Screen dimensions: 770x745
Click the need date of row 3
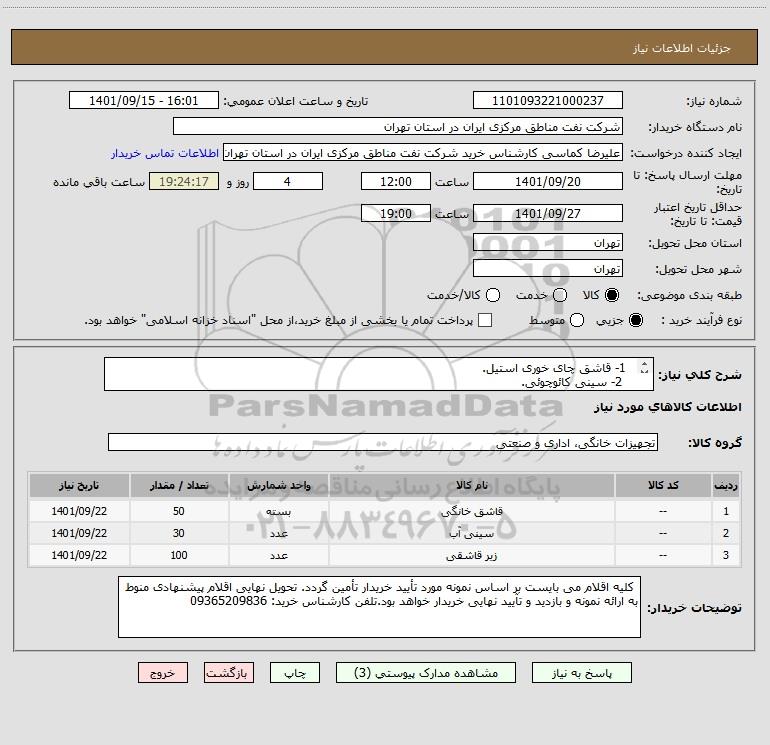(79, 555)
